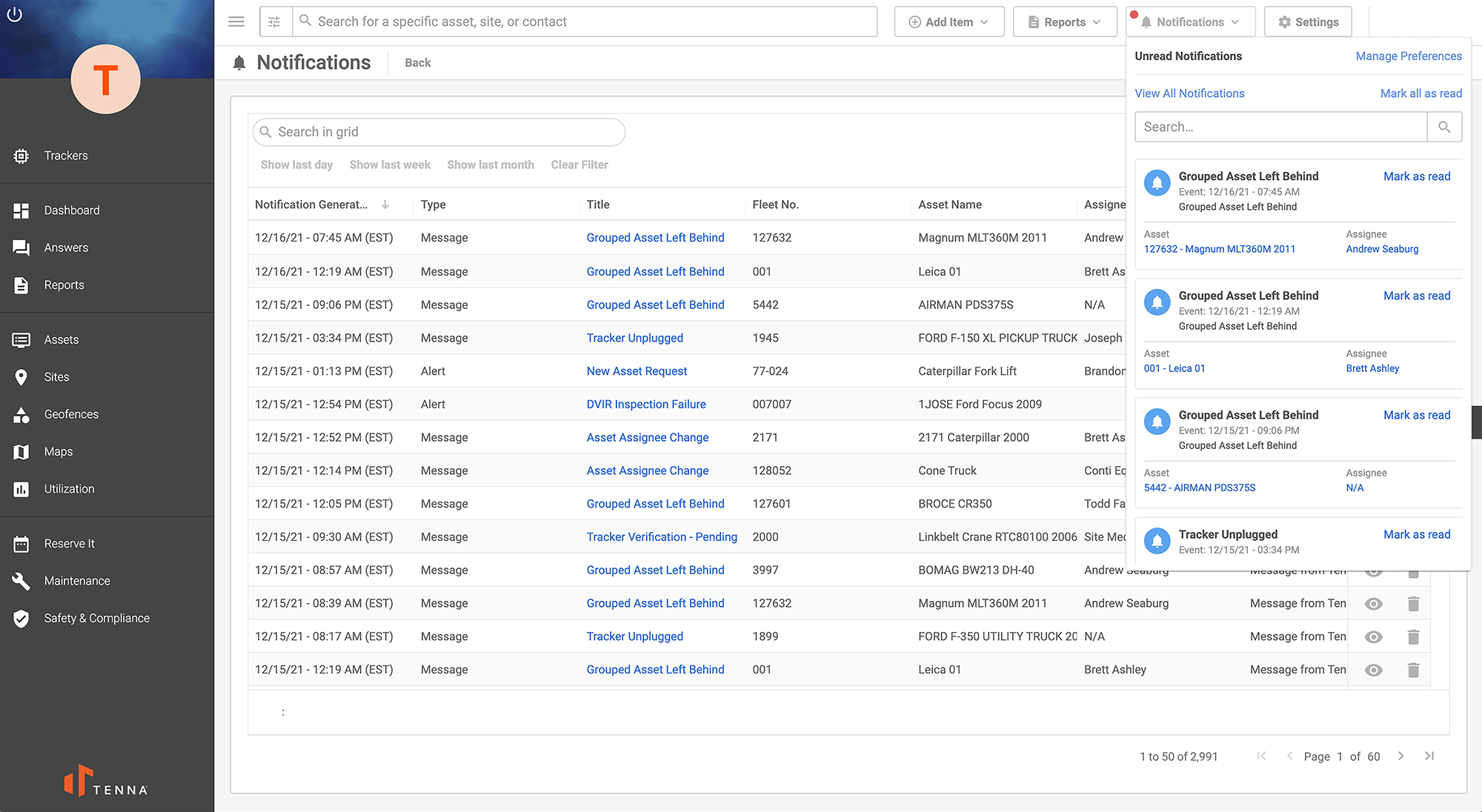The height and width of the screenshot is (812, 1482).
Task: Click the notifications search input field
Action: pos(1281,127)
